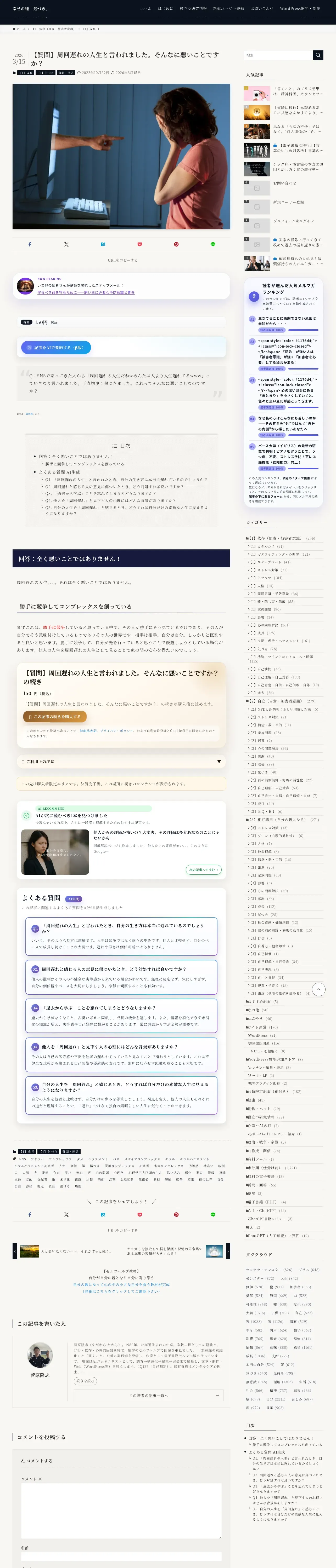Open the AI RECOMMEND article thumbnail
This screenshot has width=336, height=1568.
[55, 852]
